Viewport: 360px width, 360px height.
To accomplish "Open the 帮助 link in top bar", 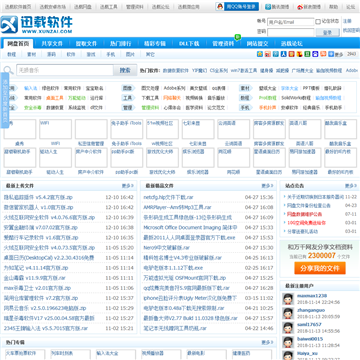I will [x=334, y=7].
